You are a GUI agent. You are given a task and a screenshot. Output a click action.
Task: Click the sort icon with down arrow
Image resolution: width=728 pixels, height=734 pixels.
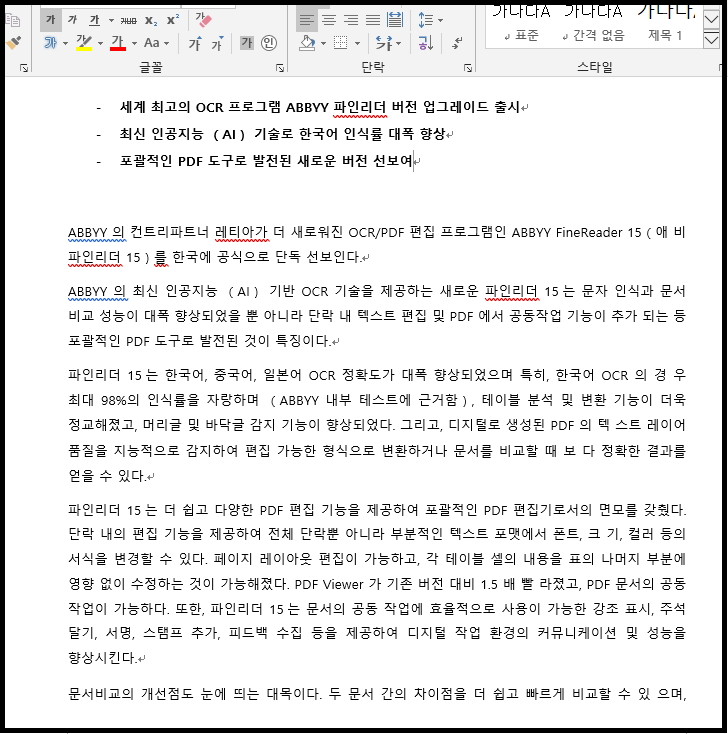click(x=426, y=43)
